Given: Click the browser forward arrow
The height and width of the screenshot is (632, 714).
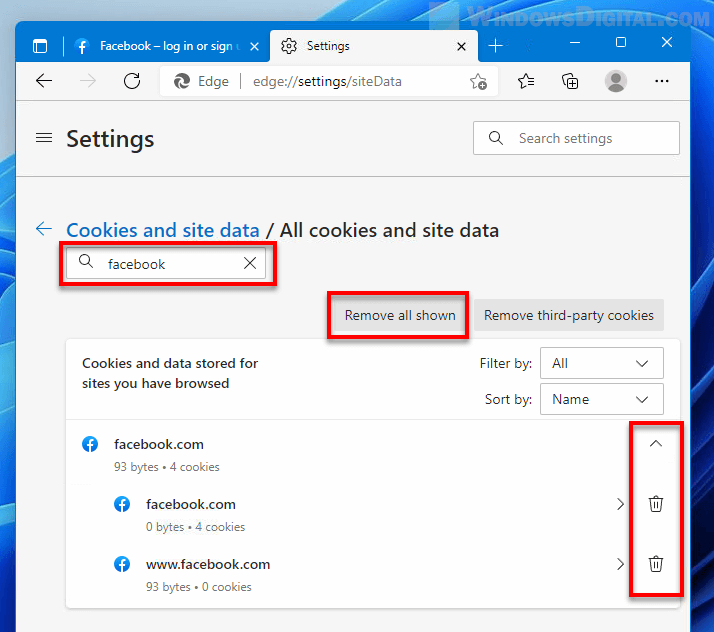Looking at the screenshot, I should point(88,81).
